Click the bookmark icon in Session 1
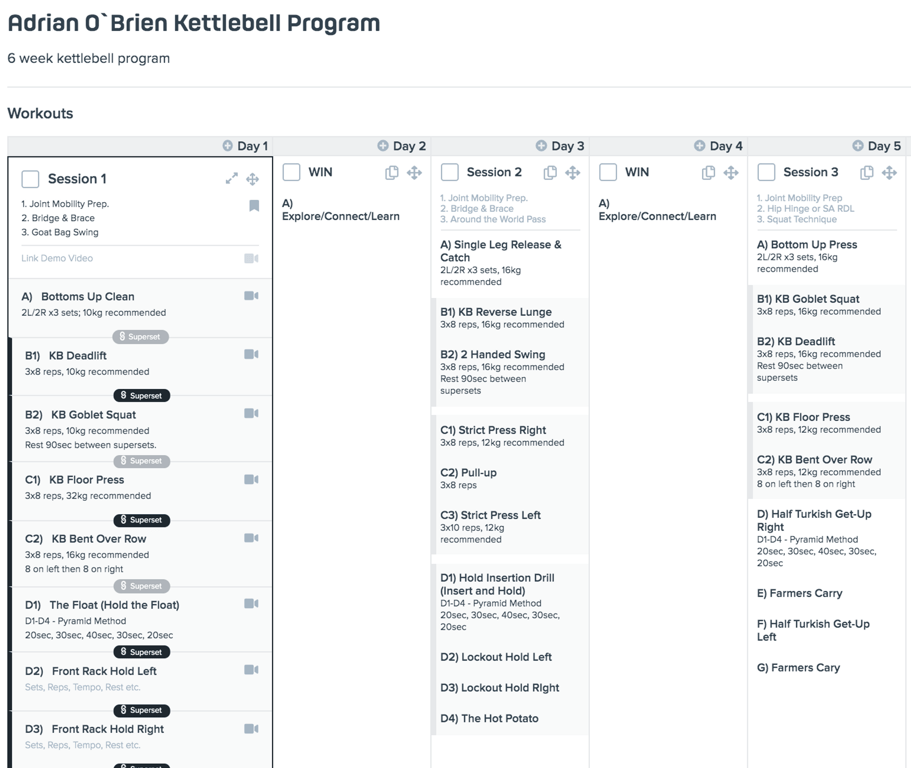Viewport: 911px width, 768px height. [254, 206]
